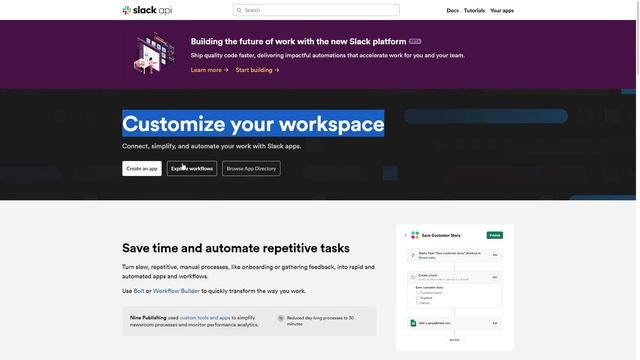Viewport: 640px width, 360px height.
Task: Click the Connect, simplify, and automate subtitle
Action: point(211,146)
